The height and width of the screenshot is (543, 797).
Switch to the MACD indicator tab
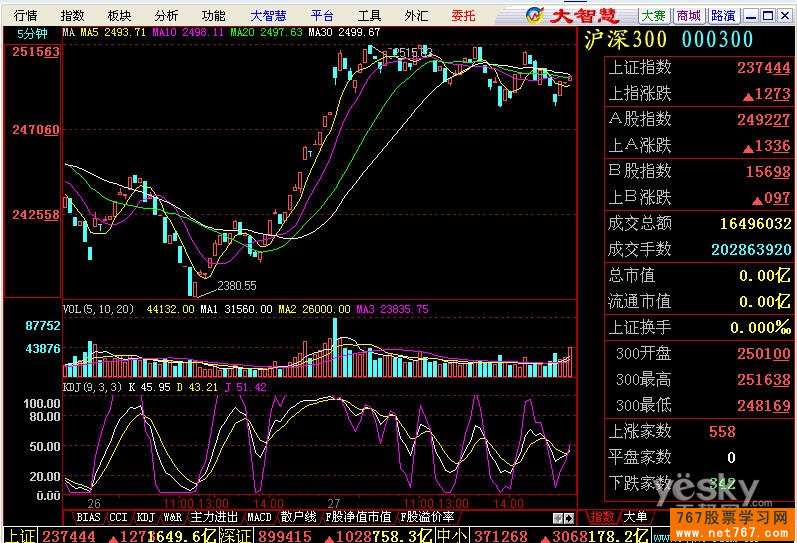(x=259, y=517)
